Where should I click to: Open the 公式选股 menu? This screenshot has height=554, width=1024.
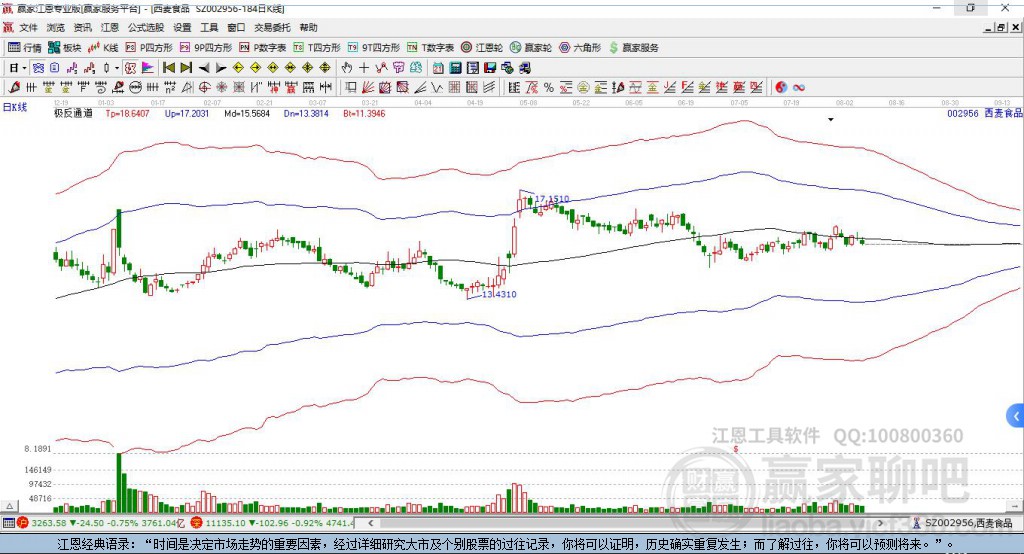(146, 27)
